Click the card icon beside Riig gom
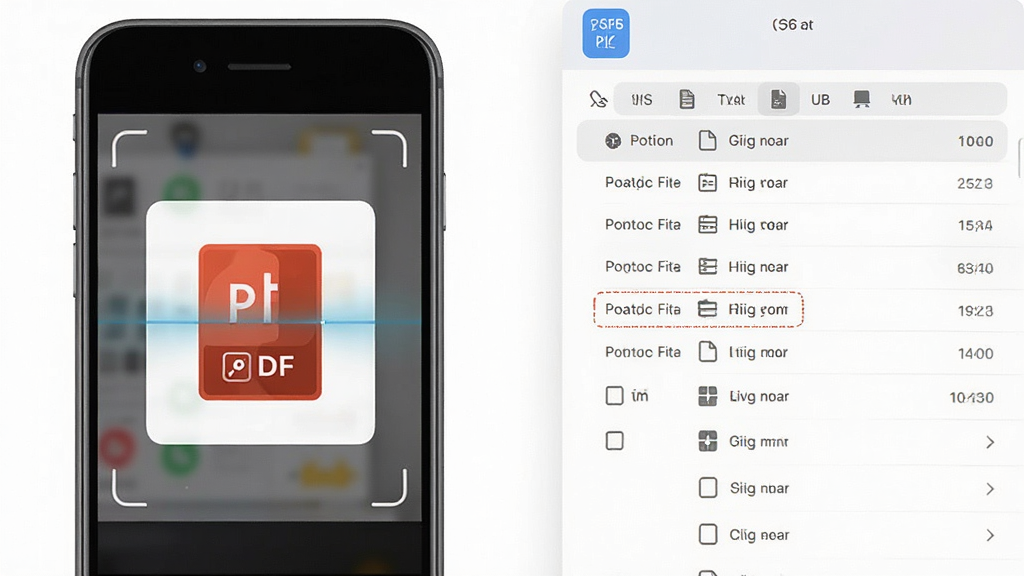Image resolution: width=1024 pixels, height=576 pixels. pos(707,309)
